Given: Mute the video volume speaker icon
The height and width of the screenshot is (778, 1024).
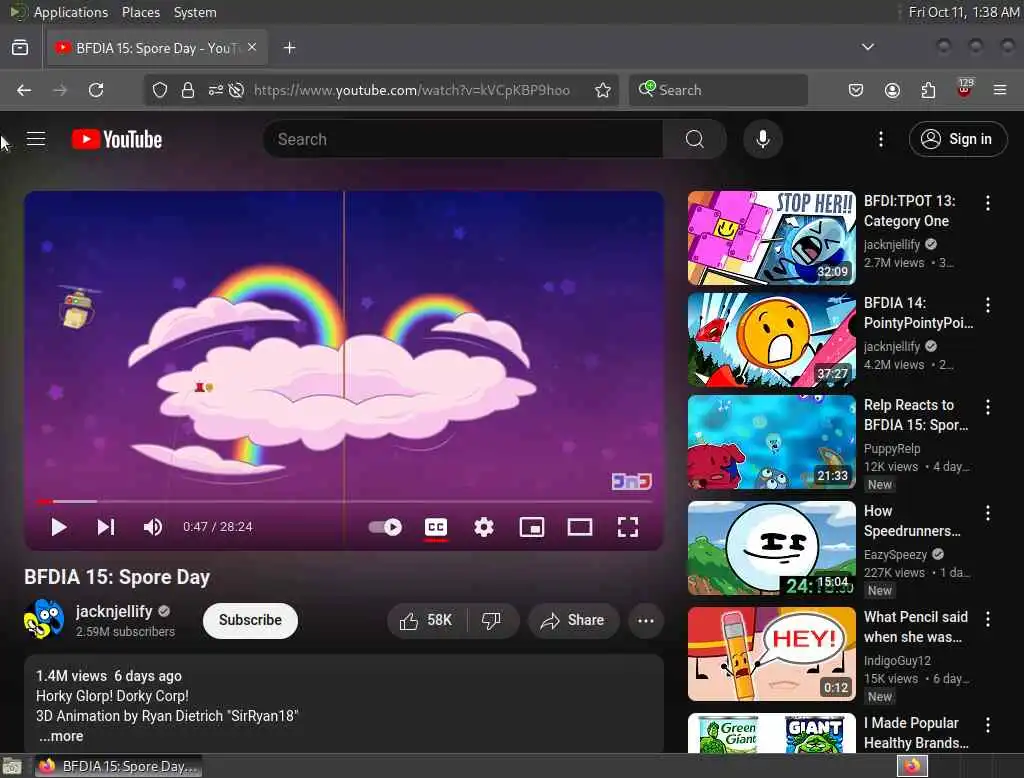Looking at the screenshot, I should pos(153,527).
